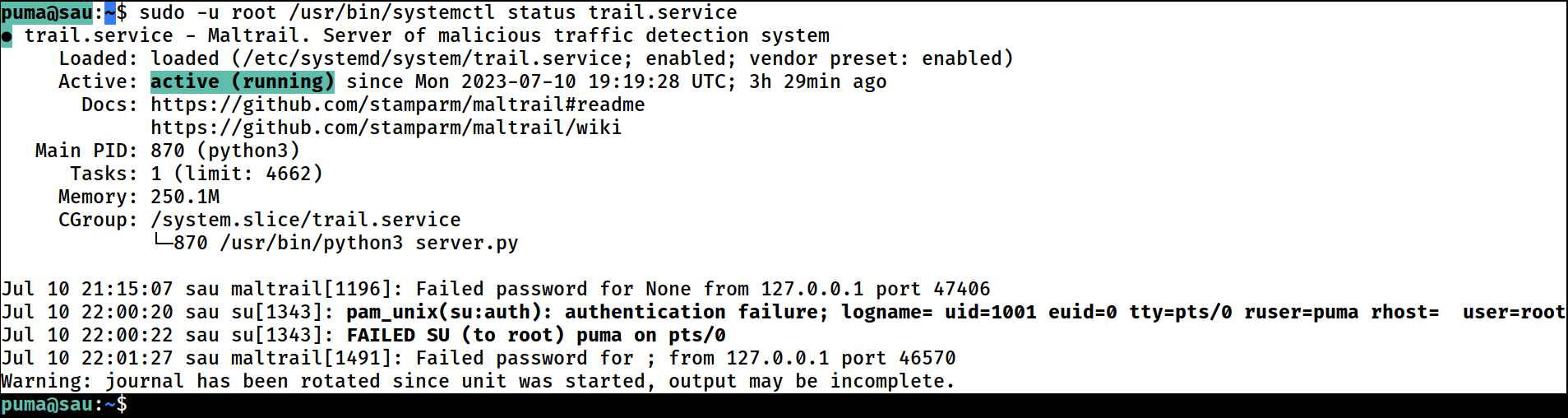Click the maltrail[1491] failed password log entry

point(479,358)
